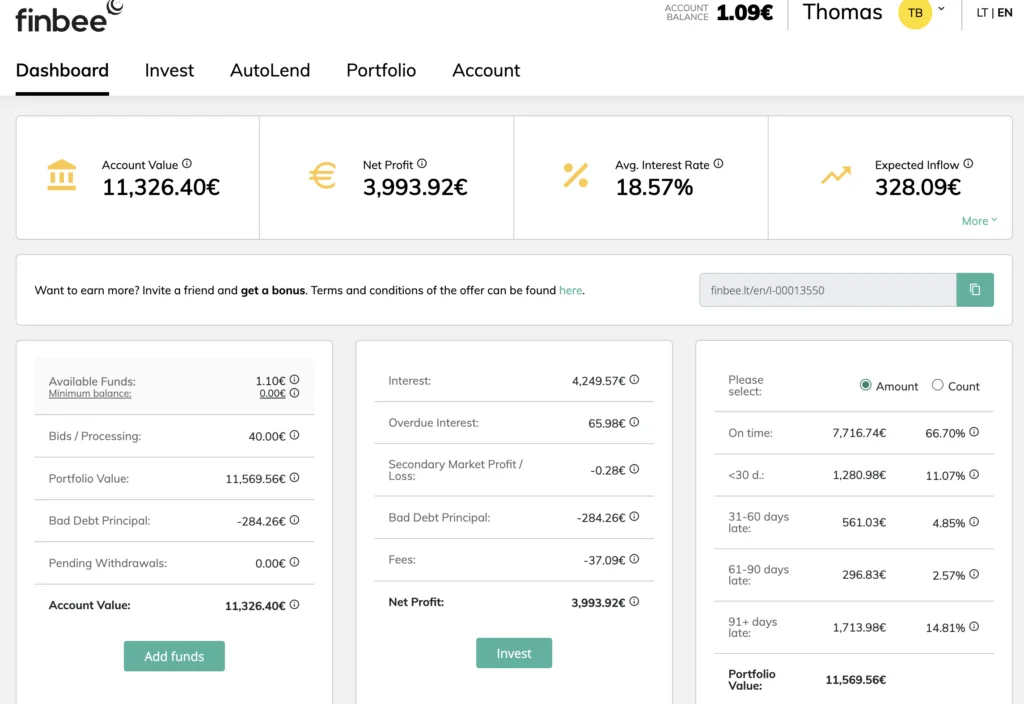Viewport: 1024px width, 704px height.
Task: Expand the More dropdown under Expected Inflow
Action: pos(979,221)
